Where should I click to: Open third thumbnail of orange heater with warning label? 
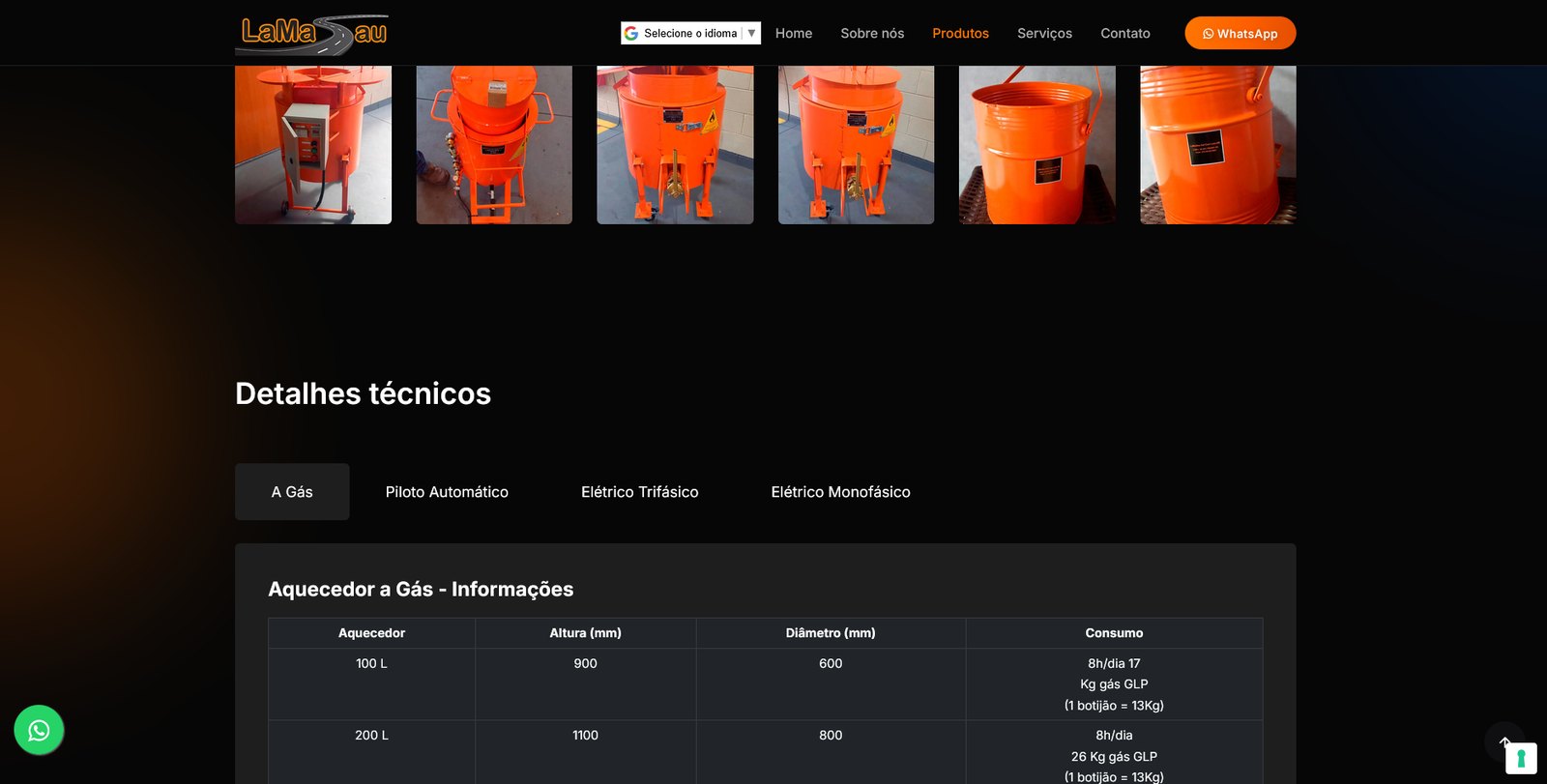pyautogui.click(x=675, y=145)
